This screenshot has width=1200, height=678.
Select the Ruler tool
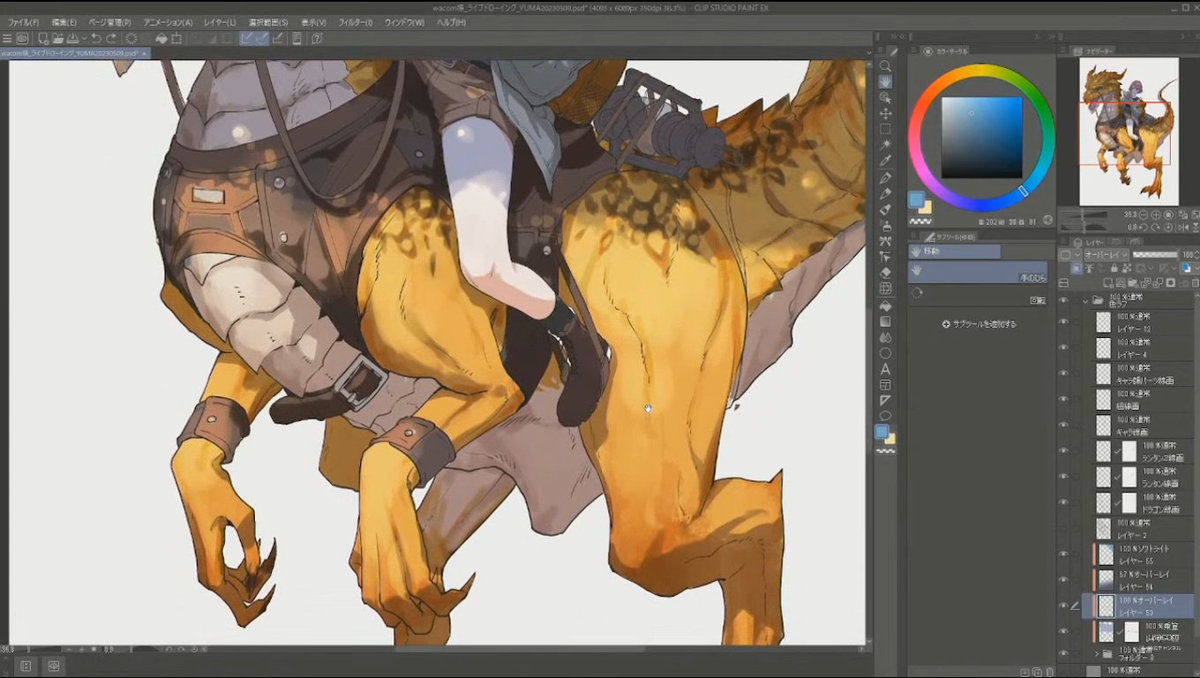886,401
